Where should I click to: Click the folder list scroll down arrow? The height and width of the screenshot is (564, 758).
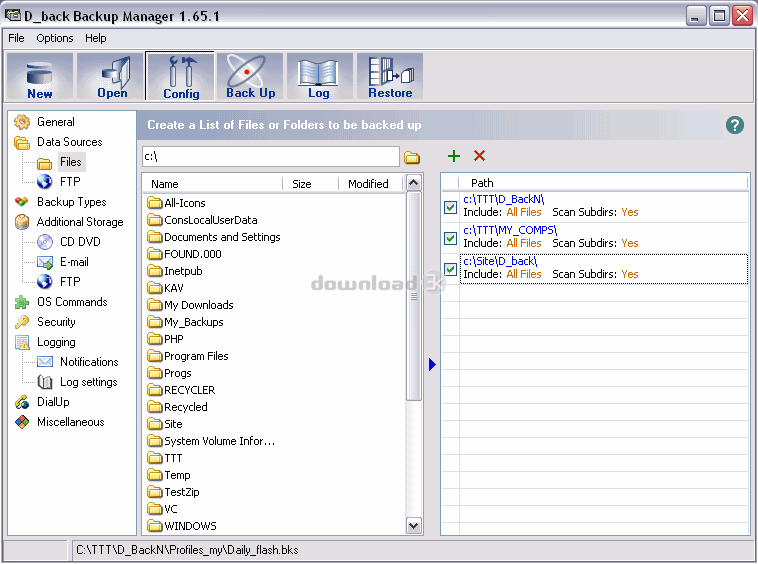pyautogui.click(x=414, y=526)
